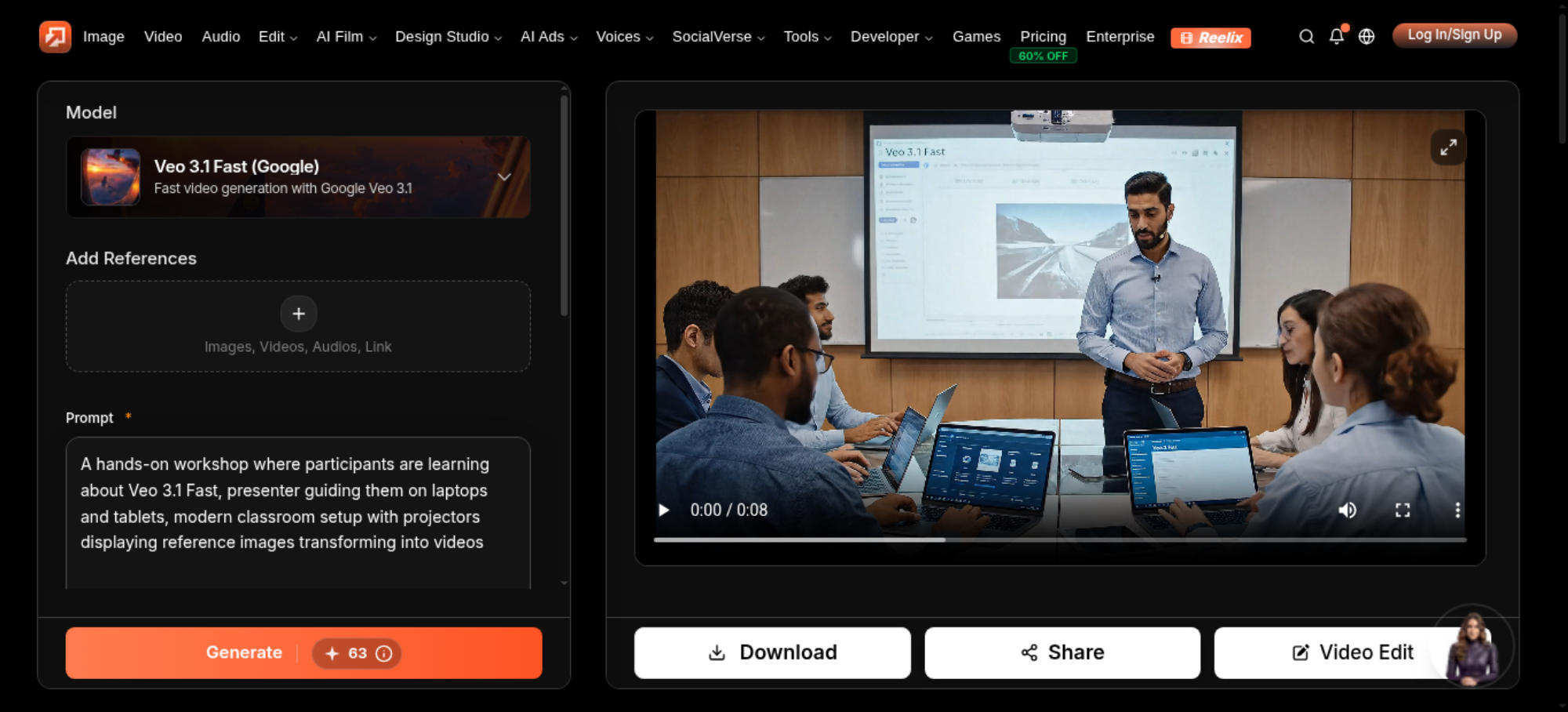Screen dimensions: 1568x712
Task: Open the Pricing page
Action: point(1043,37)
